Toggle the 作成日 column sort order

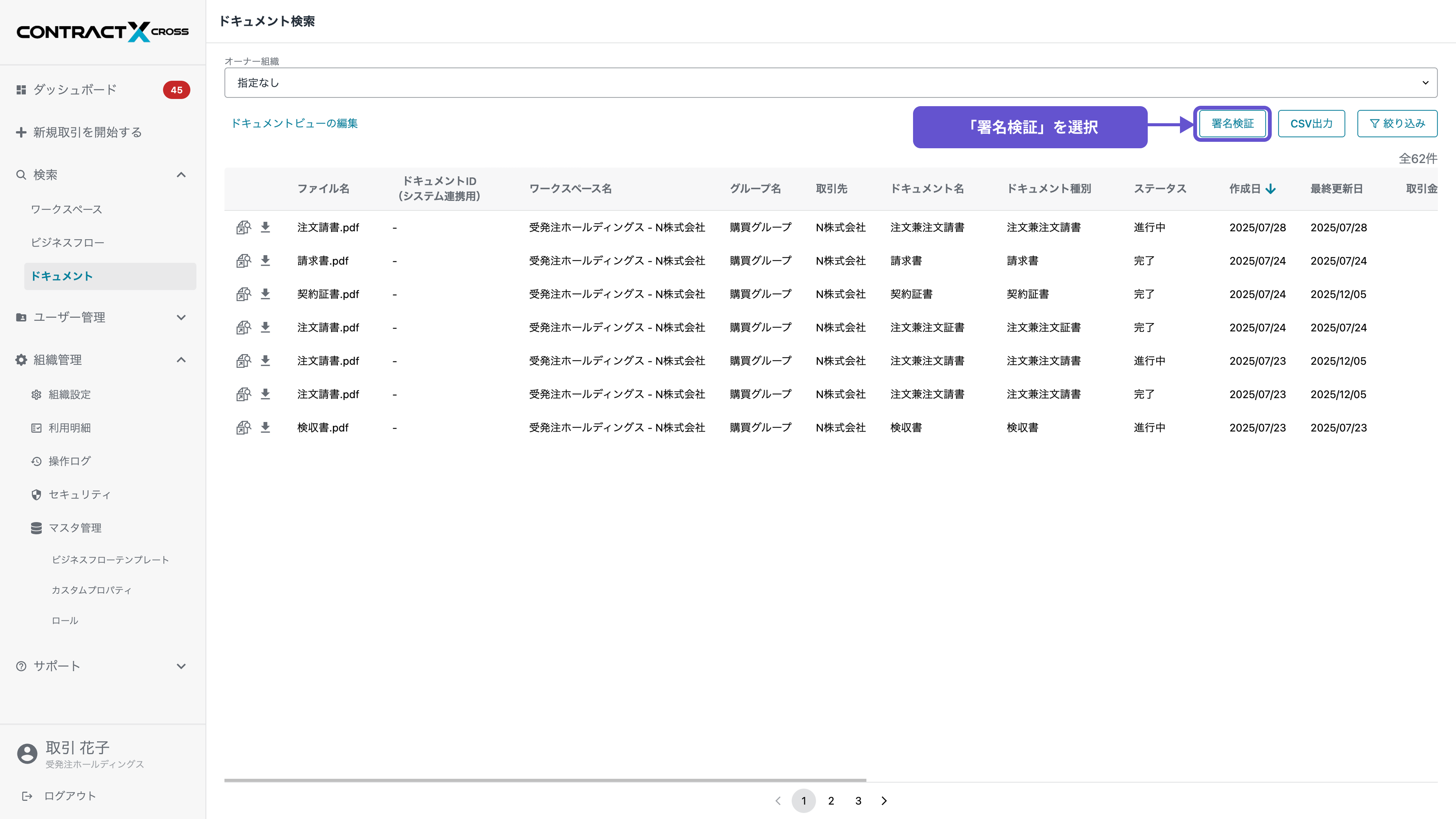1271,189
